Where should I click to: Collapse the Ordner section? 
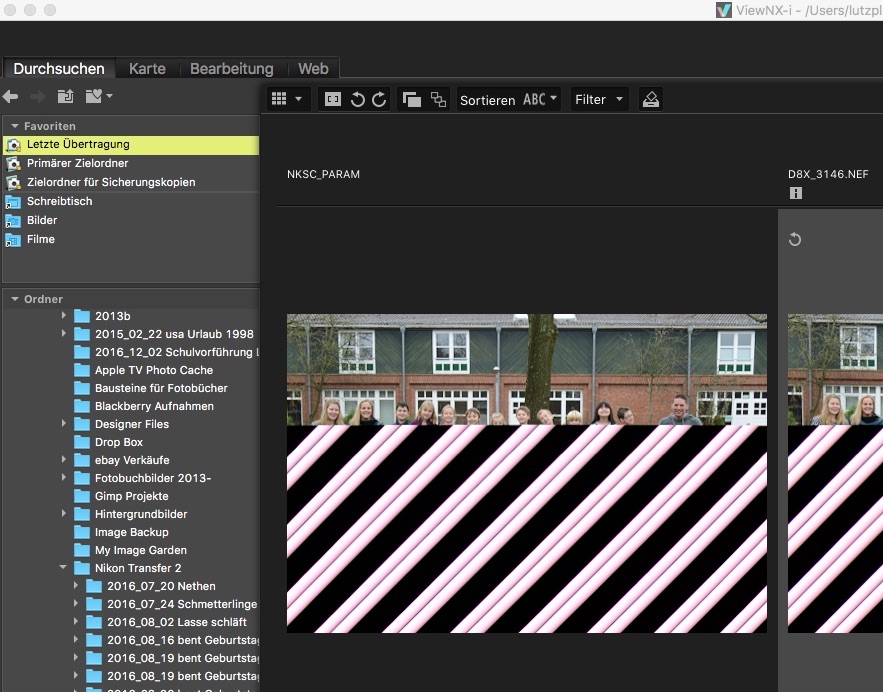[15, 299]
